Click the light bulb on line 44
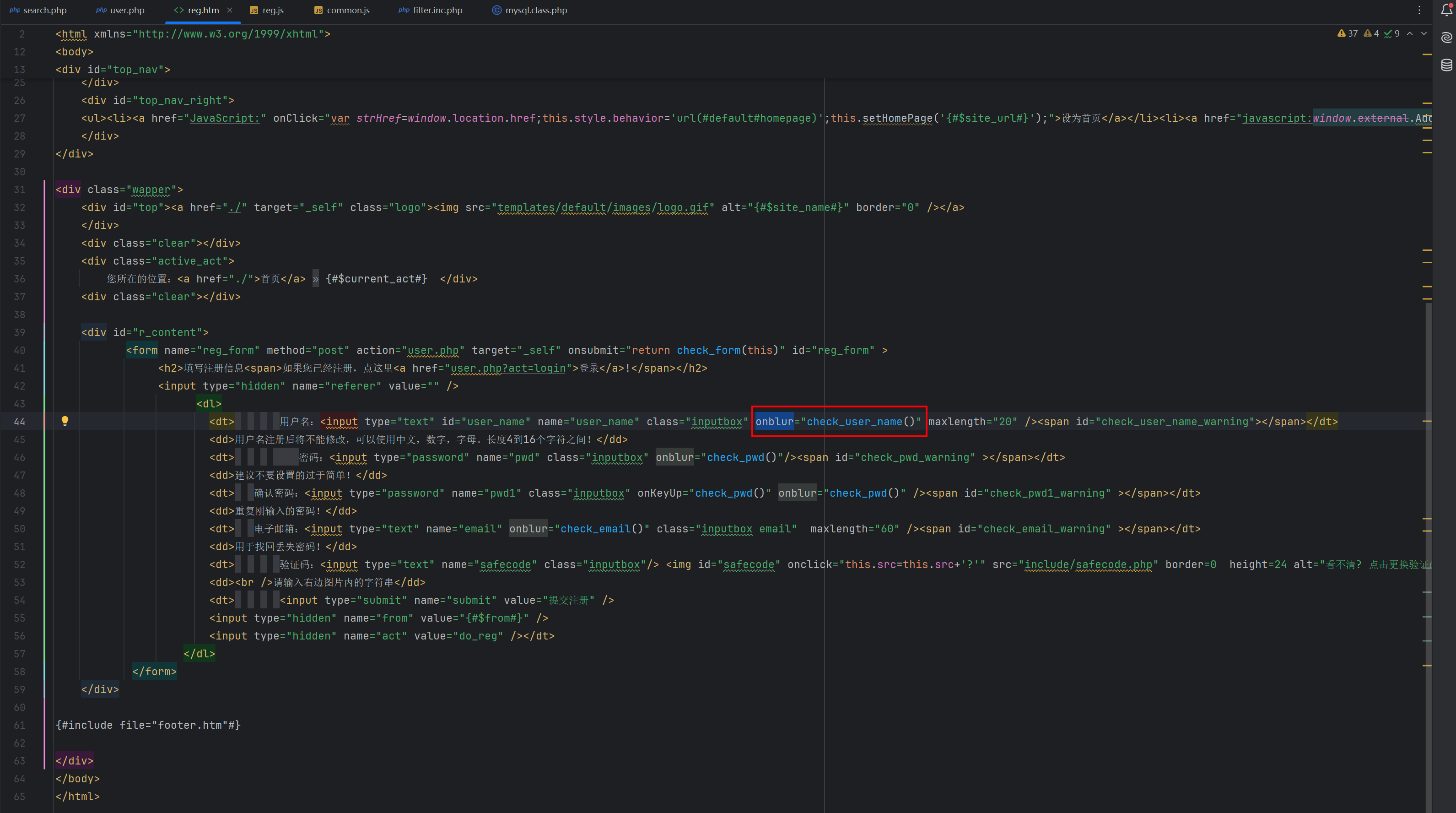This screenshot has height=813, width=1456. (65, 421)
